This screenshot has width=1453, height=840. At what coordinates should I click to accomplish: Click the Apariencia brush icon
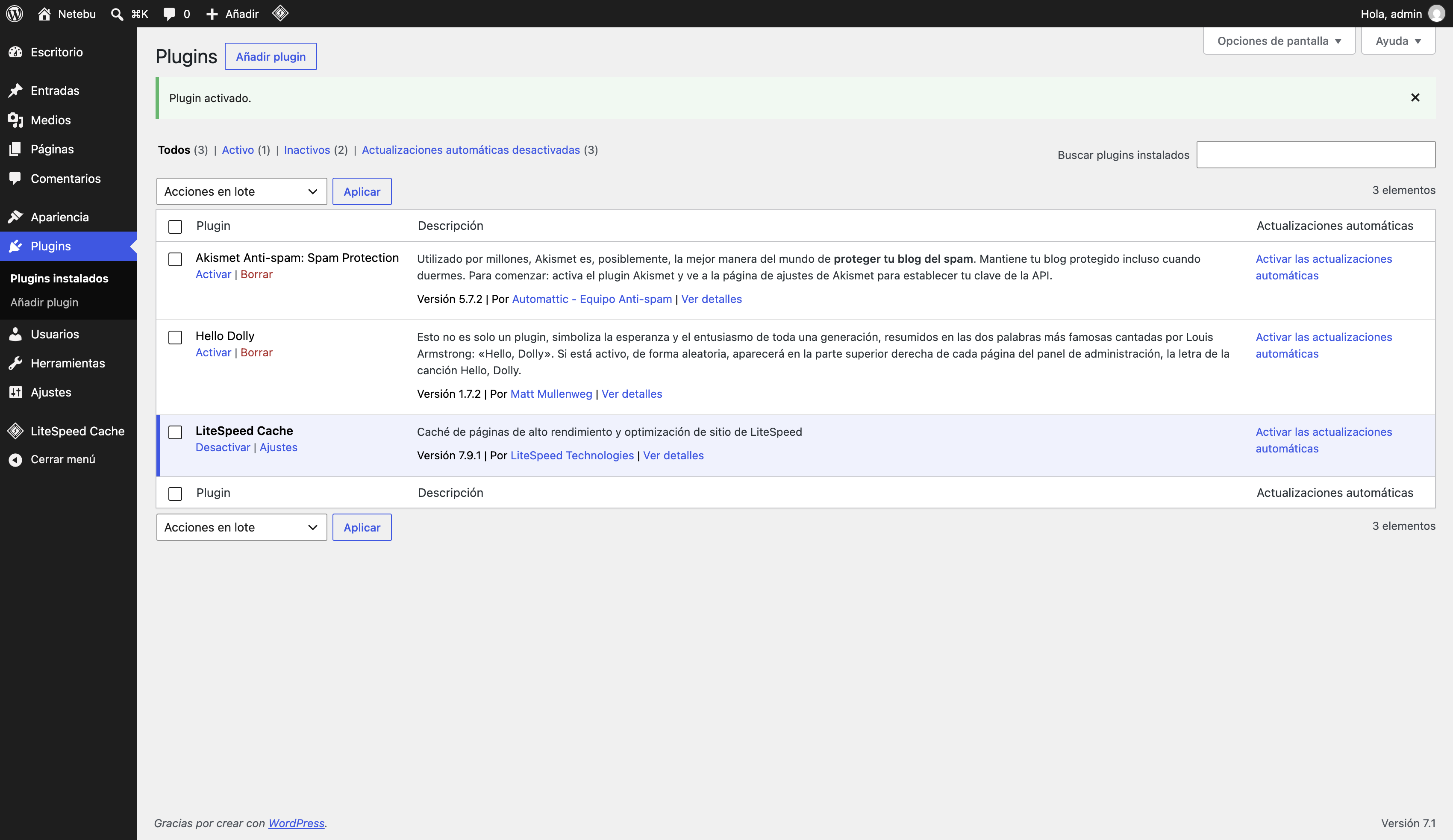pyautogui.click(x=15, y=217)
